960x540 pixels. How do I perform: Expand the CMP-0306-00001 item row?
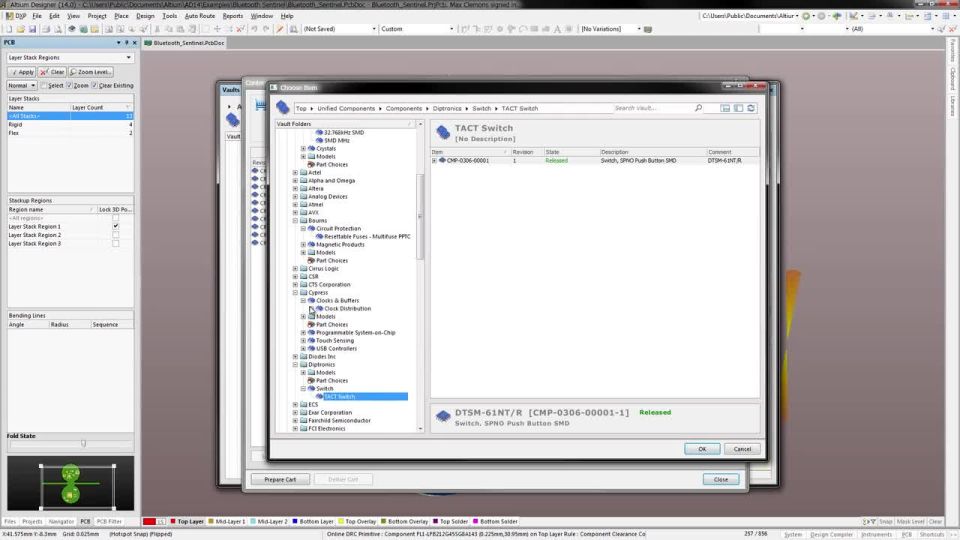click(434, 160)
